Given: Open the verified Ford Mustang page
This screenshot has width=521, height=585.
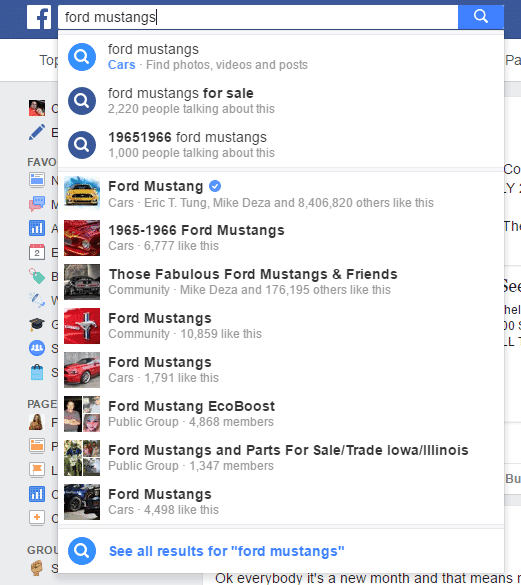Looking at the screenshot, I should pos(281,194).
